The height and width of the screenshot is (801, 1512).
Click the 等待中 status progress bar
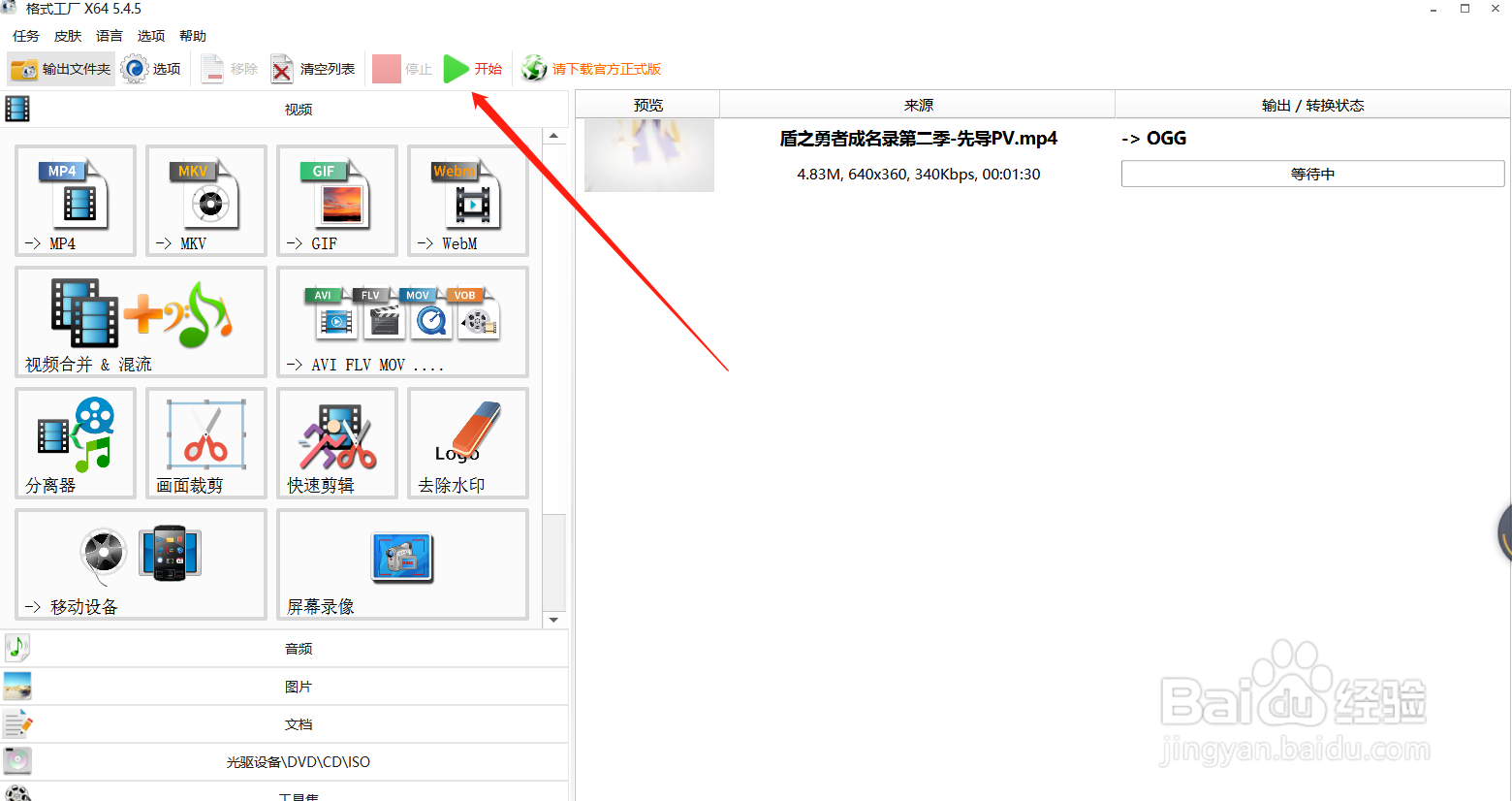click(1312, 174)
